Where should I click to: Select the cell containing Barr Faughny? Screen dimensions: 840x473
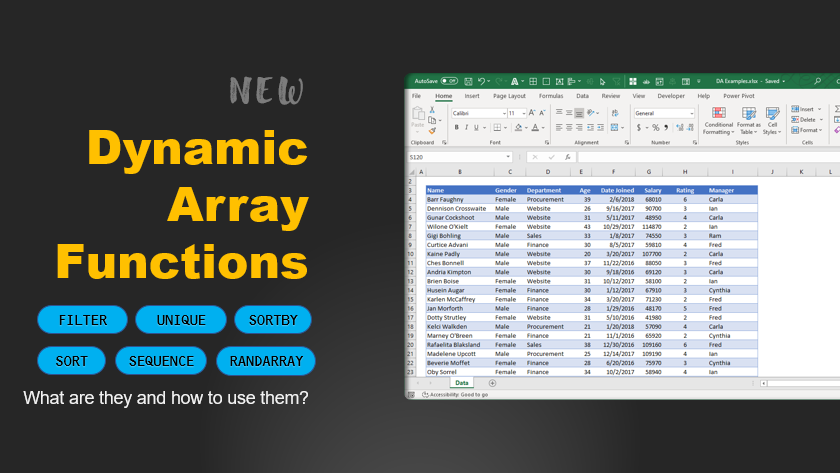coord(460,199)
